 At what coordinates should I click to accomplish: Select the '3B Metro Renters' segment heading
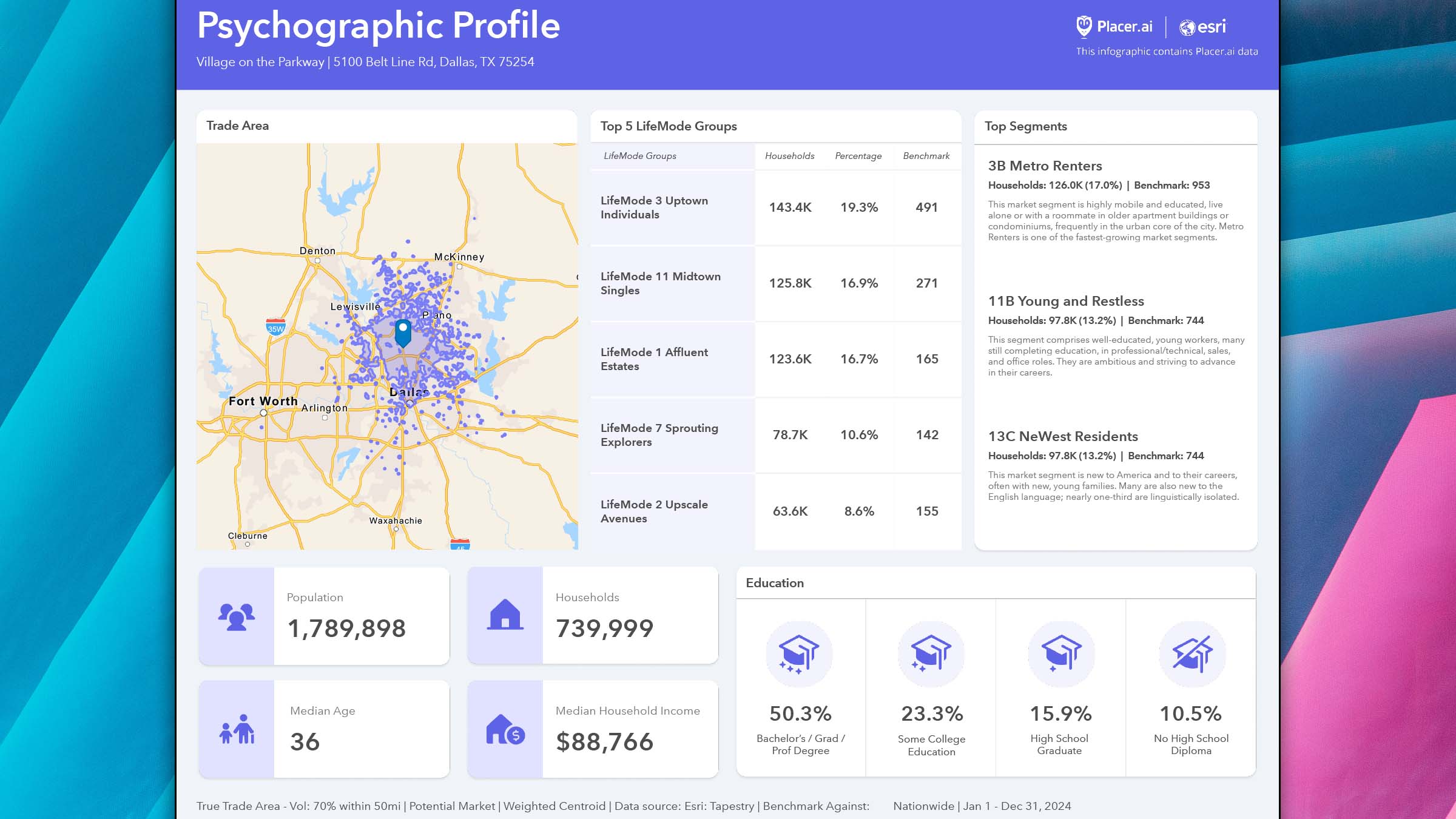pyautogui.click(x=1045, y=166)
